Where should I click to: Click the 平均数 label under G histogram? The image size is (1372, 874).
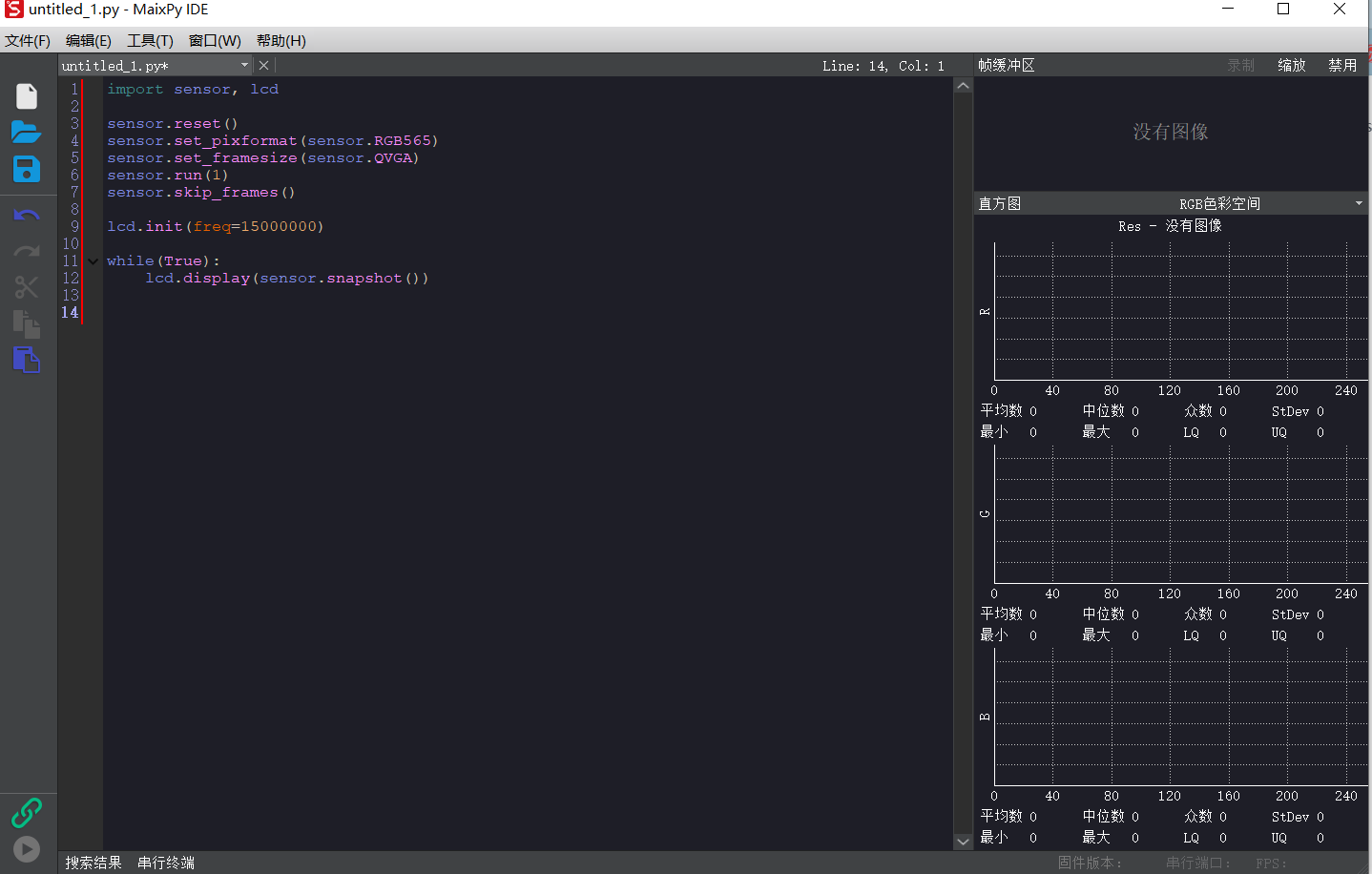[x=1002, y=614]
